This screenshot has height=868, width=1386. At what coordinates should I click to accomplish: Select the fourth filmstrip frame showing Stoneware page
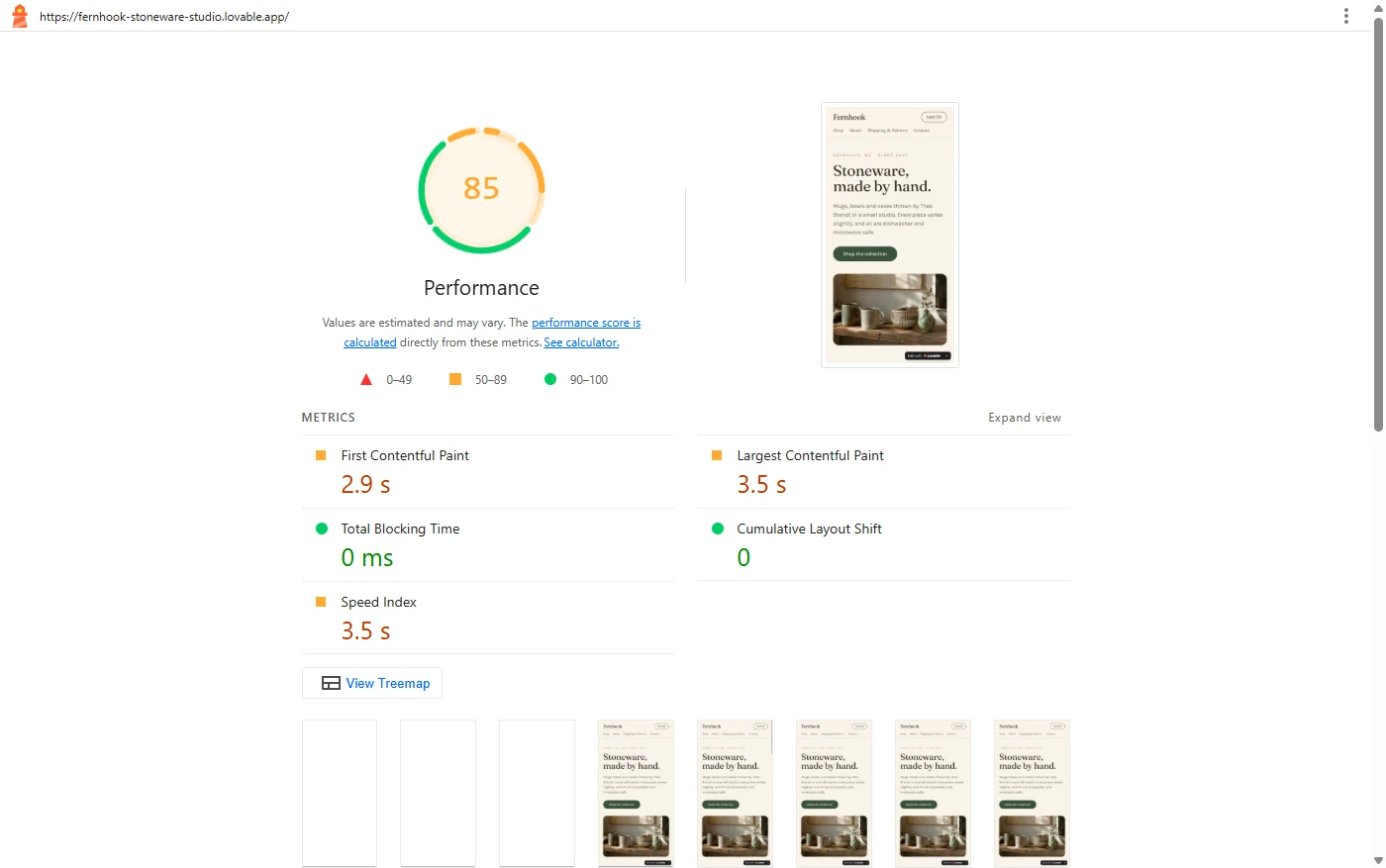point(637,793)
